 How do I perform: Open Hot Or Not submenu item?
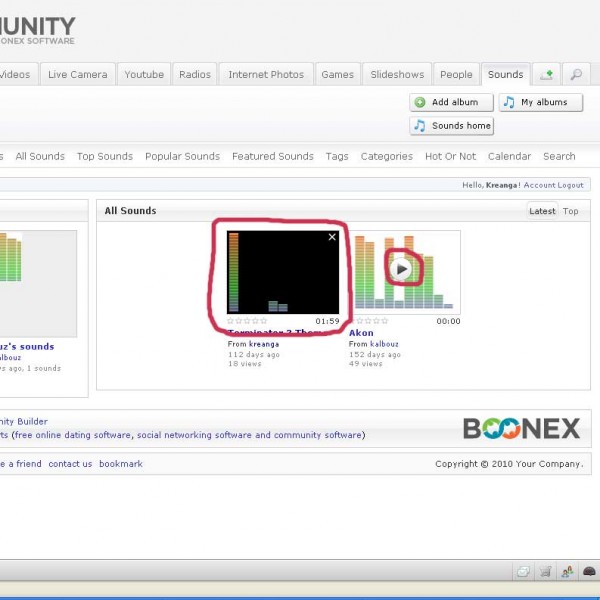pyautogui.click(x=450, y=157)
